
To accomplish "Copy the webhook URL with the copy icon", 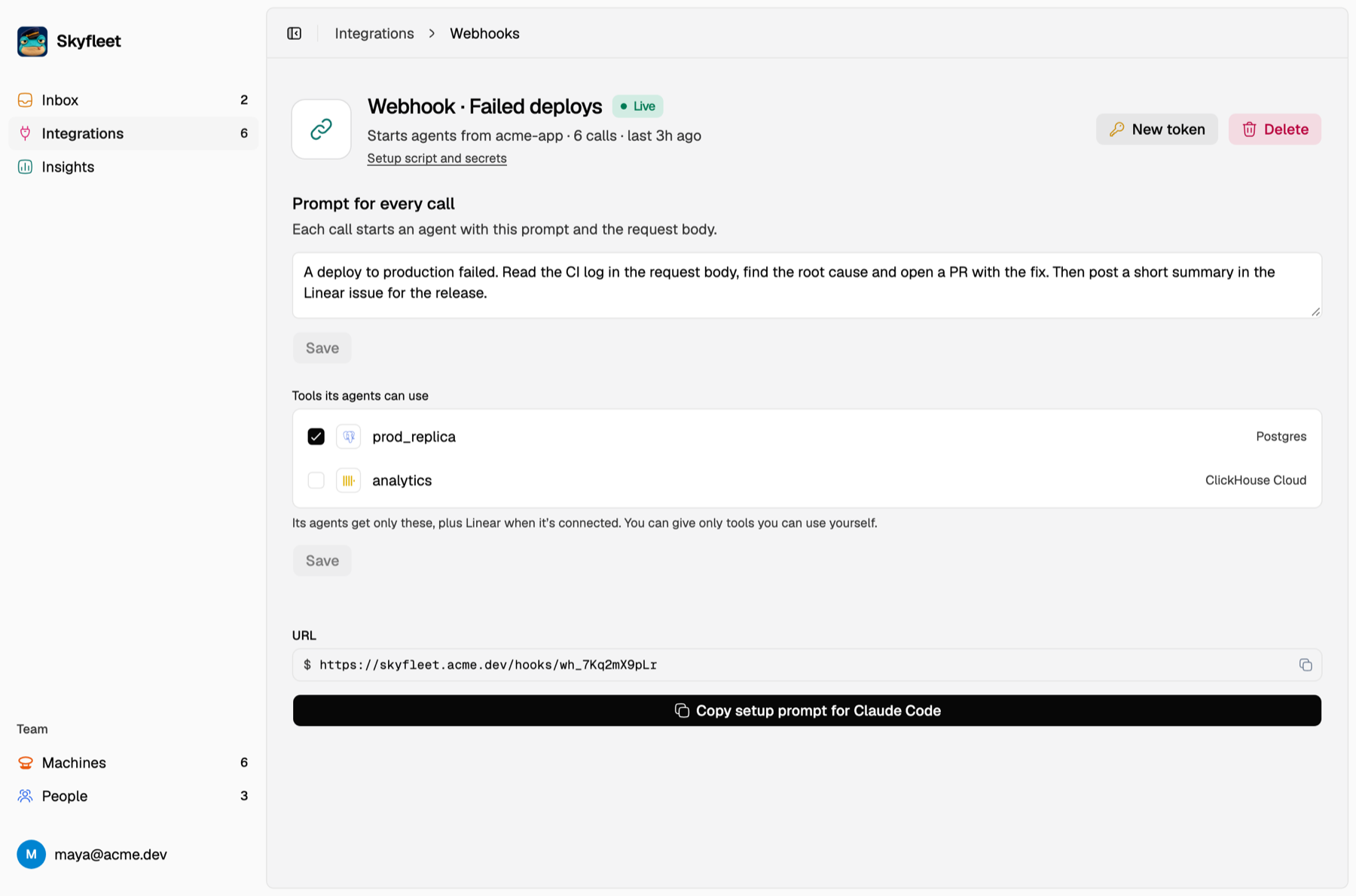I will tap(1306, 665).
